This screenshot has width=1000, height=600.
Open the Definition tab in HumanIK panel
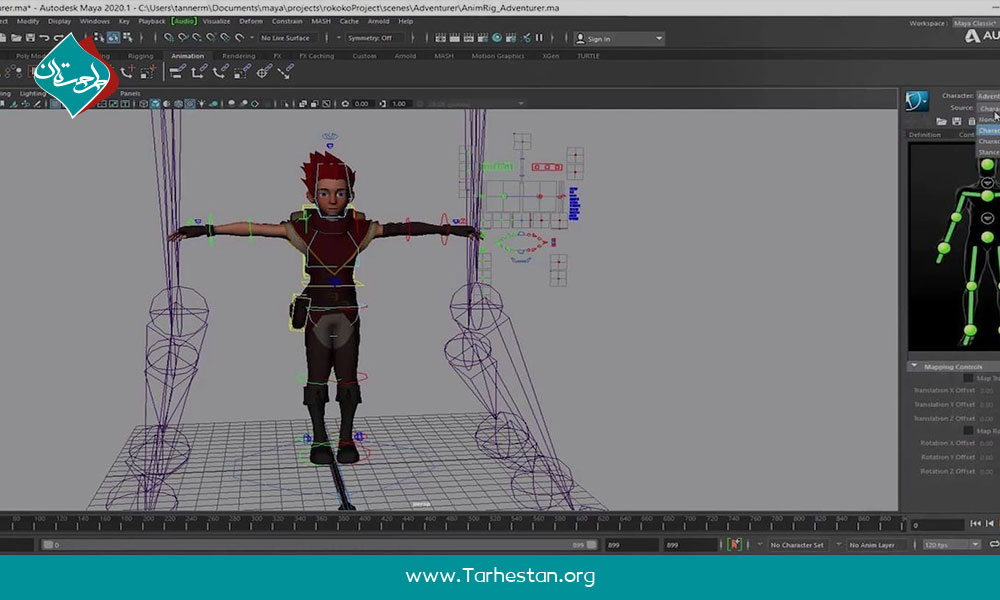click(925, 135)
